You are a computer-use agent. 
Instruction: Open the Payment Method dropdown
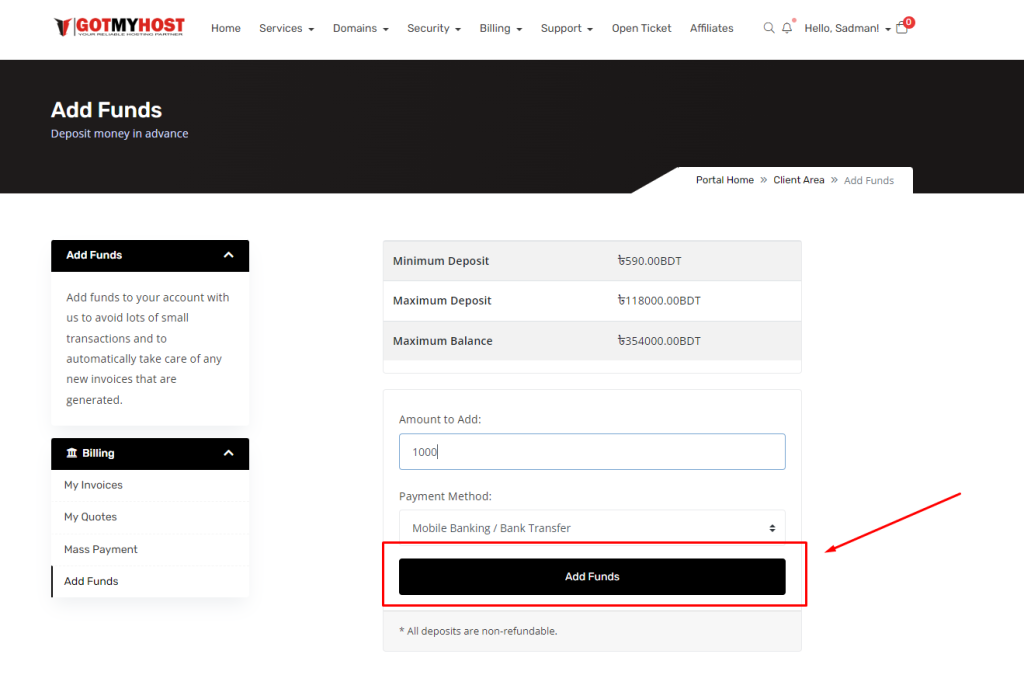tap(592, 528)
